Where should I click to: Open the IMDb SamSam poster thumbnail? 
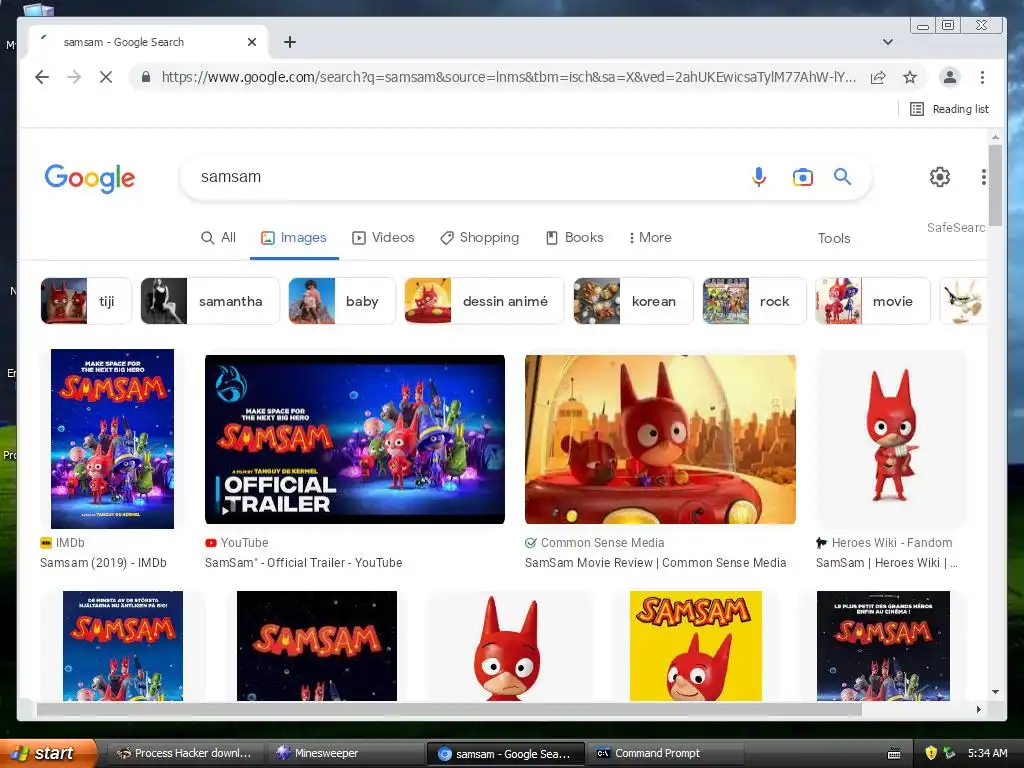pyautogui.click(x=112, y=439)
